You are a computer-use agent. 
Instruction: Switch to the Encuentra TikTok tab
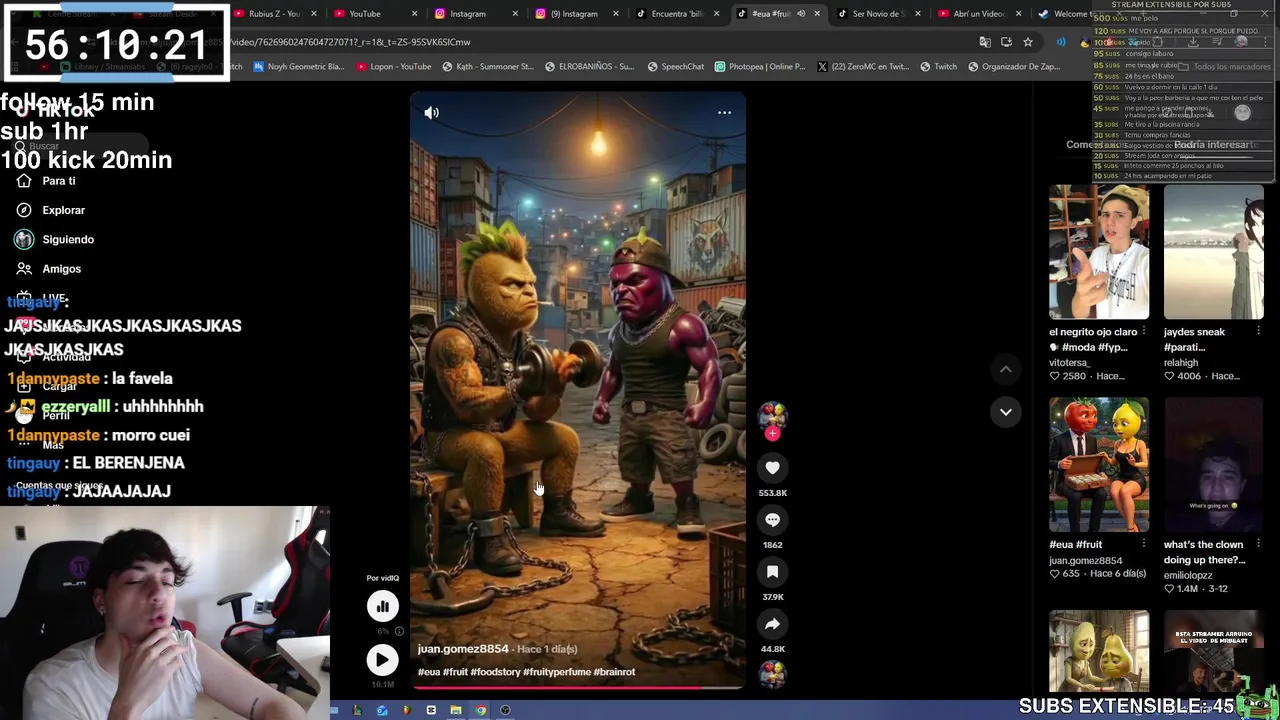[x=675, y=14]
